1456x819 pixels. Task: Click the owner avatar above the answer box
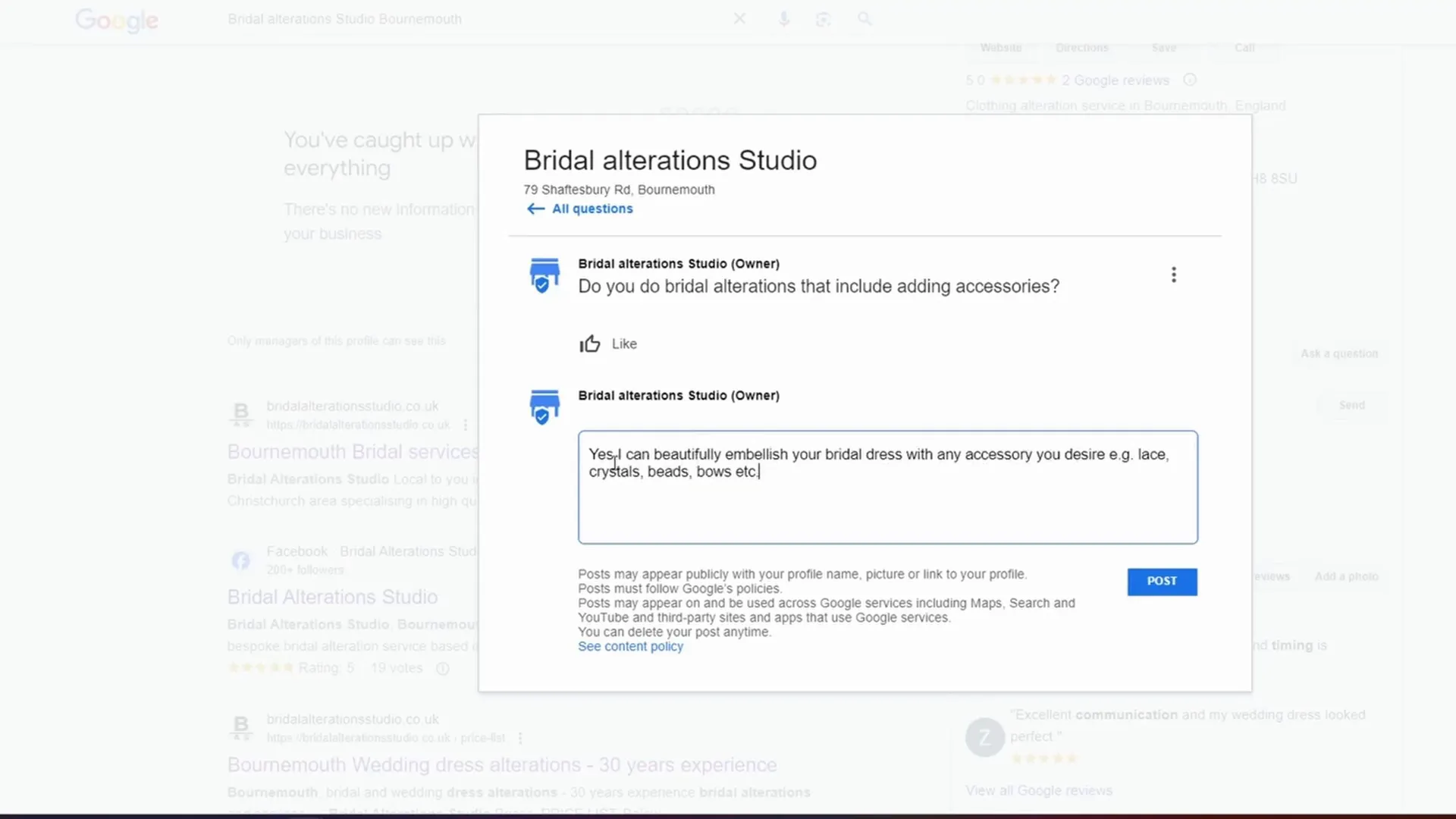pos(544,406)
